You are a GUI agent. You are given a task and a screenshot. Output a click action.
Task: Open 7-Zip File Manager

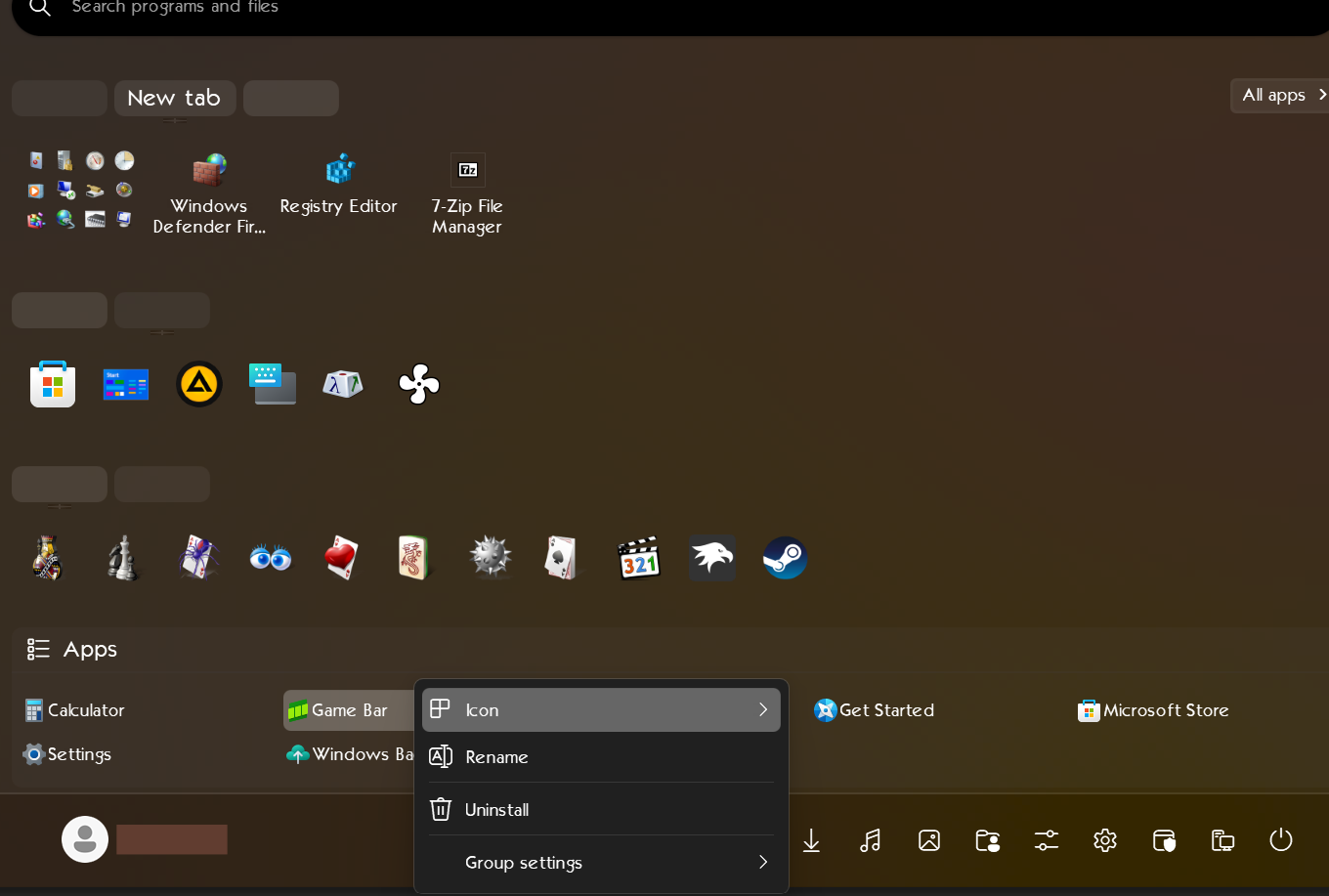[467, 195]
